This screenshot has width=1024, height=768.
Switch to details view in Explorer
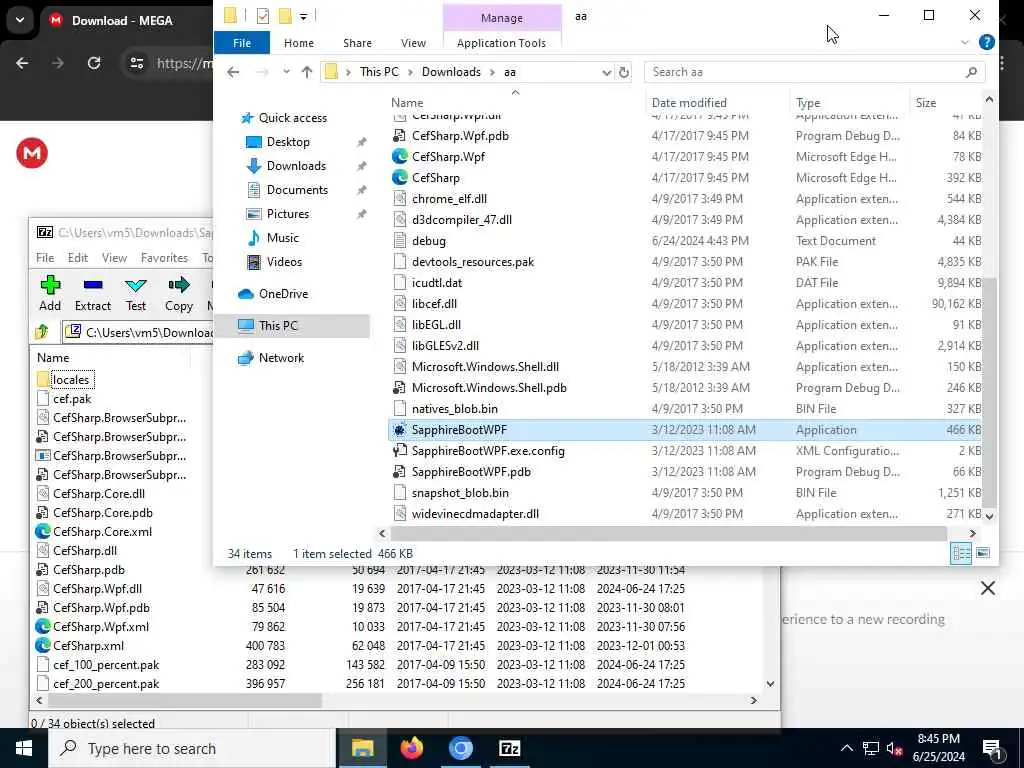961,553
